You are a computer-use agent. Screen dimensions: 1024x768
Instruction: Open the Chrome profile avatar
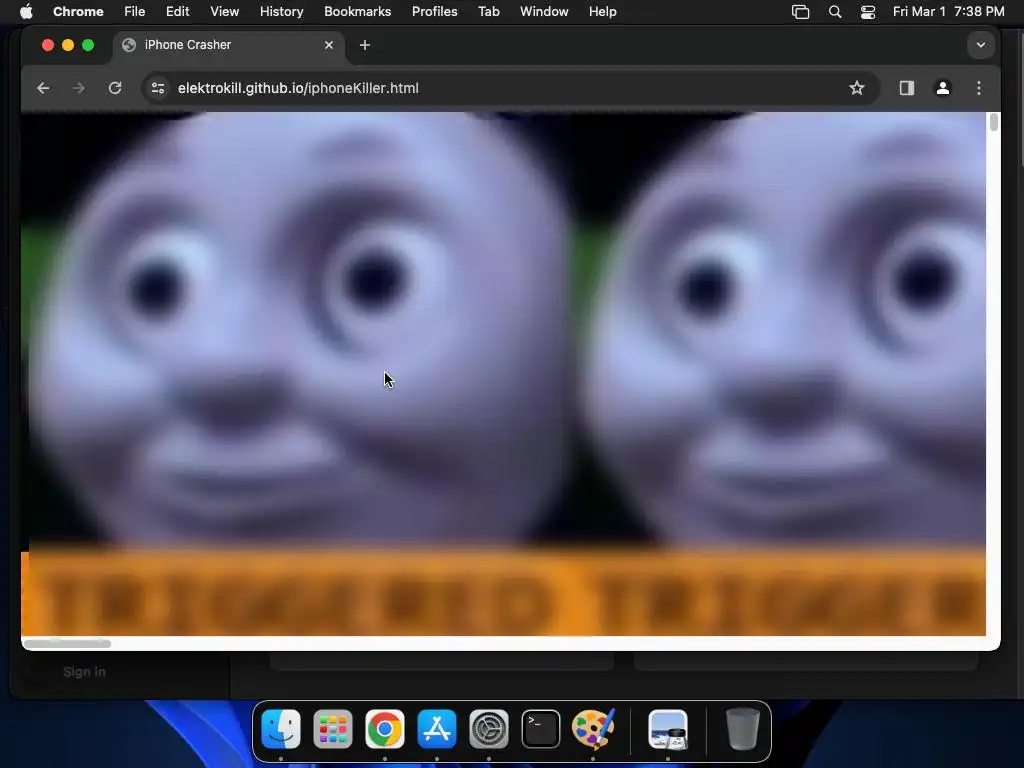(942, 88)
